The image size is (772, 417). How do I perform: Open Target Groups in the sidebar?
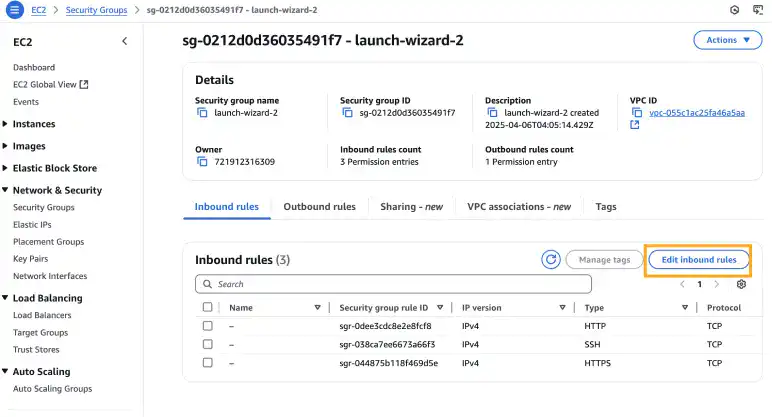point(40,333)
